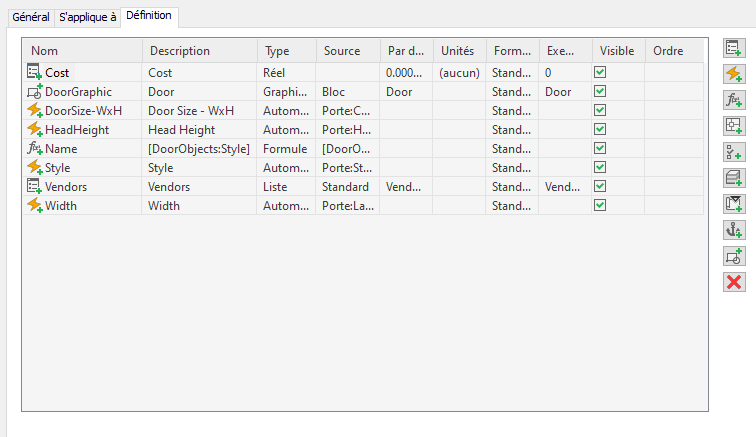The image size is (756, 437).
Task: Click the Unités cell showing (aucun)
Action: coord(459,72)
